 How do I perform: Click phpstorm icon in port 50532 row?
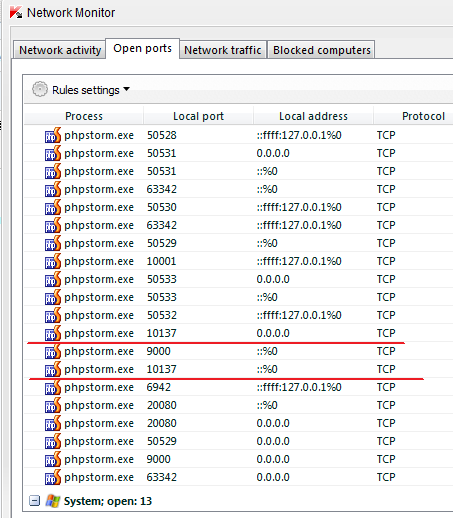click(53, 315)
